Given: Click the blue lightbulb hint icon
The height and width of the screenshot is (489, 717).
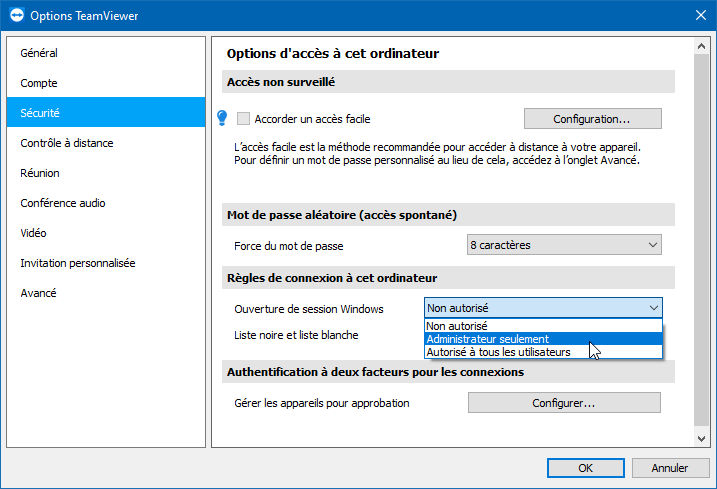Looking at the screenshot, I should pyautogui.click(x=222, y=118).
